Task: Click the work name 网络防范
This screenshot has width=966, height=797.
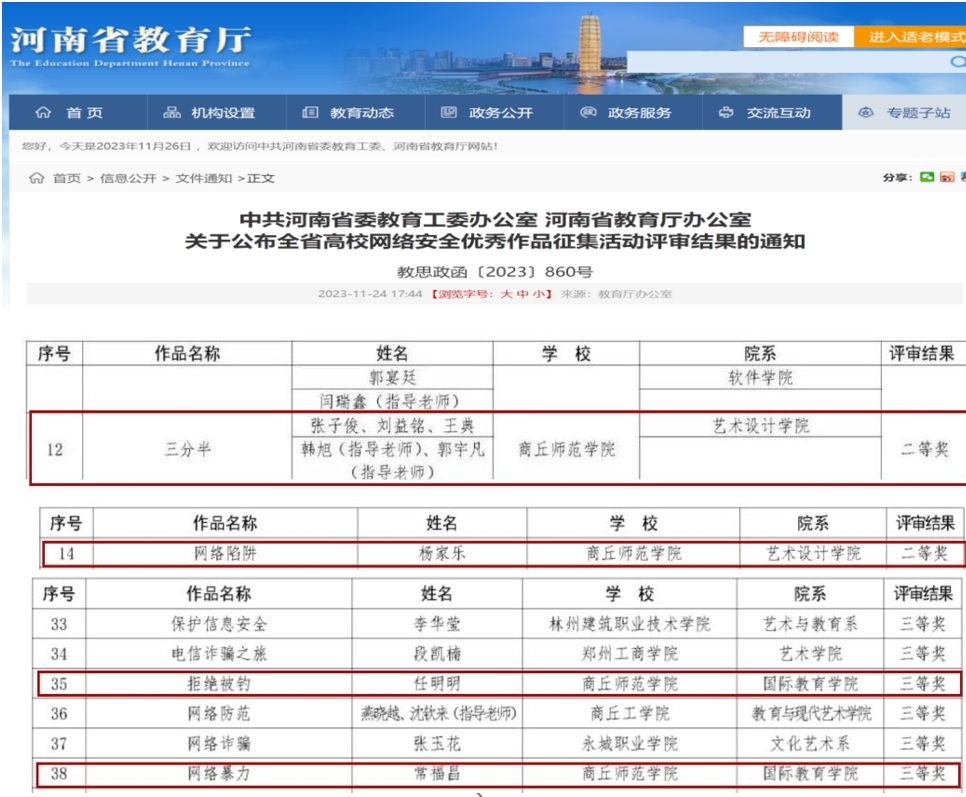Action: click(x=219, y=713)
